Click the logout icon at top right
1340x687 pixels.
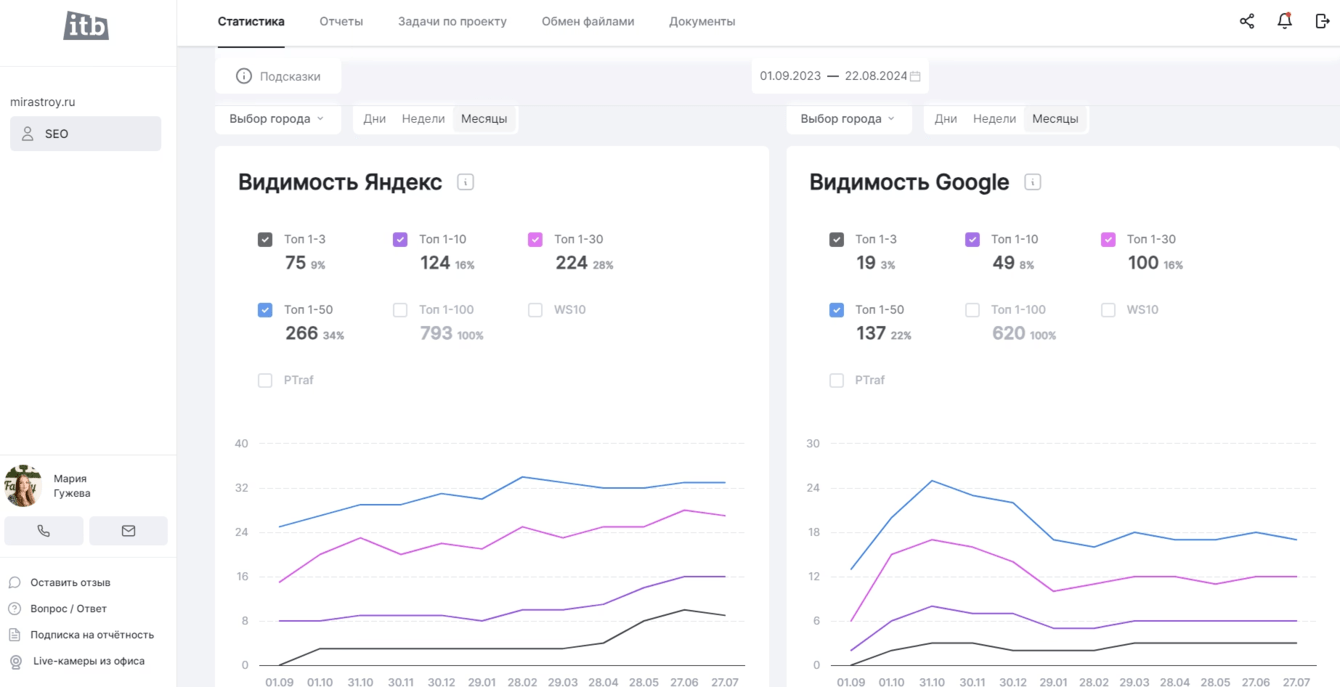(1322, 21)
